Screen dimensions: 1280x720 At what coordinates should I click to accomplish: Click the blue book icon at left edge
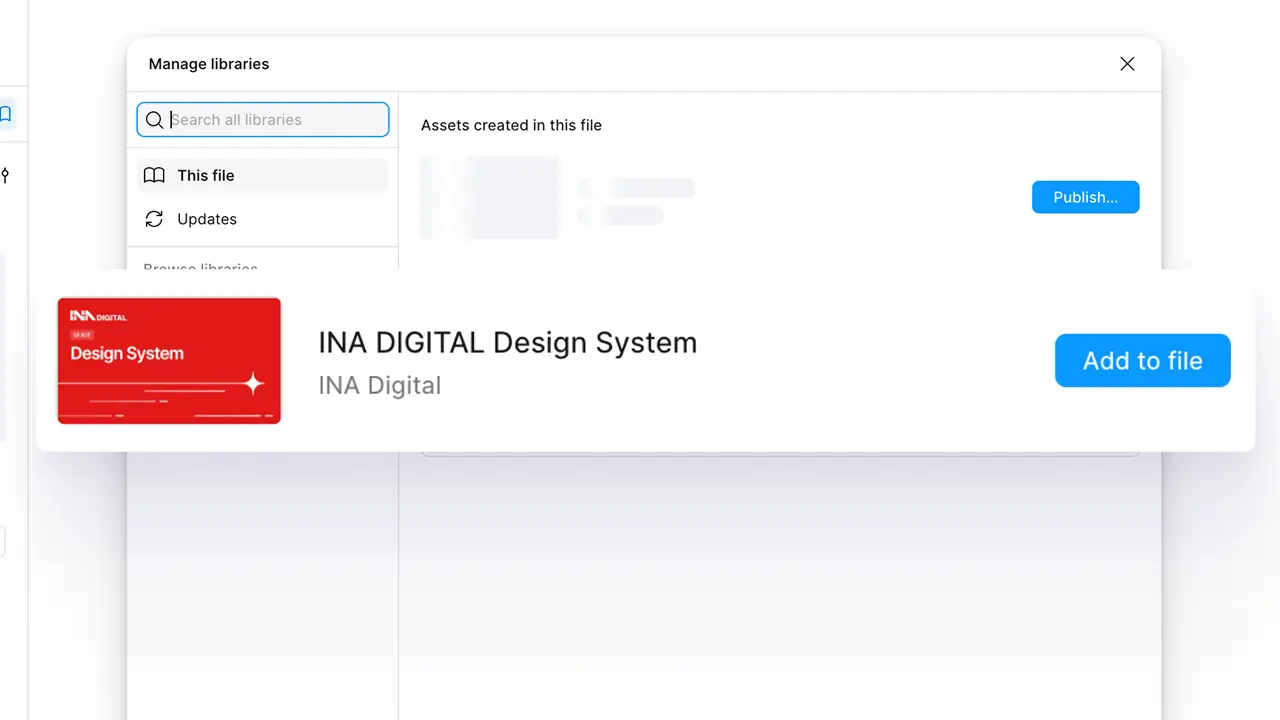pos(5,114)
